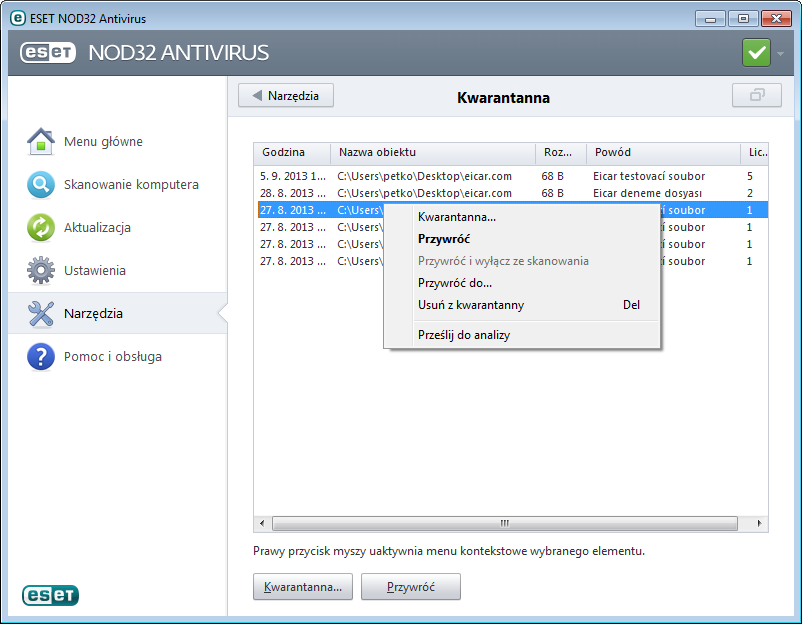Viewport: 802px width, 624px height.
Task: Sort by Nazwa obiektu column header
Action: (433, 152)
